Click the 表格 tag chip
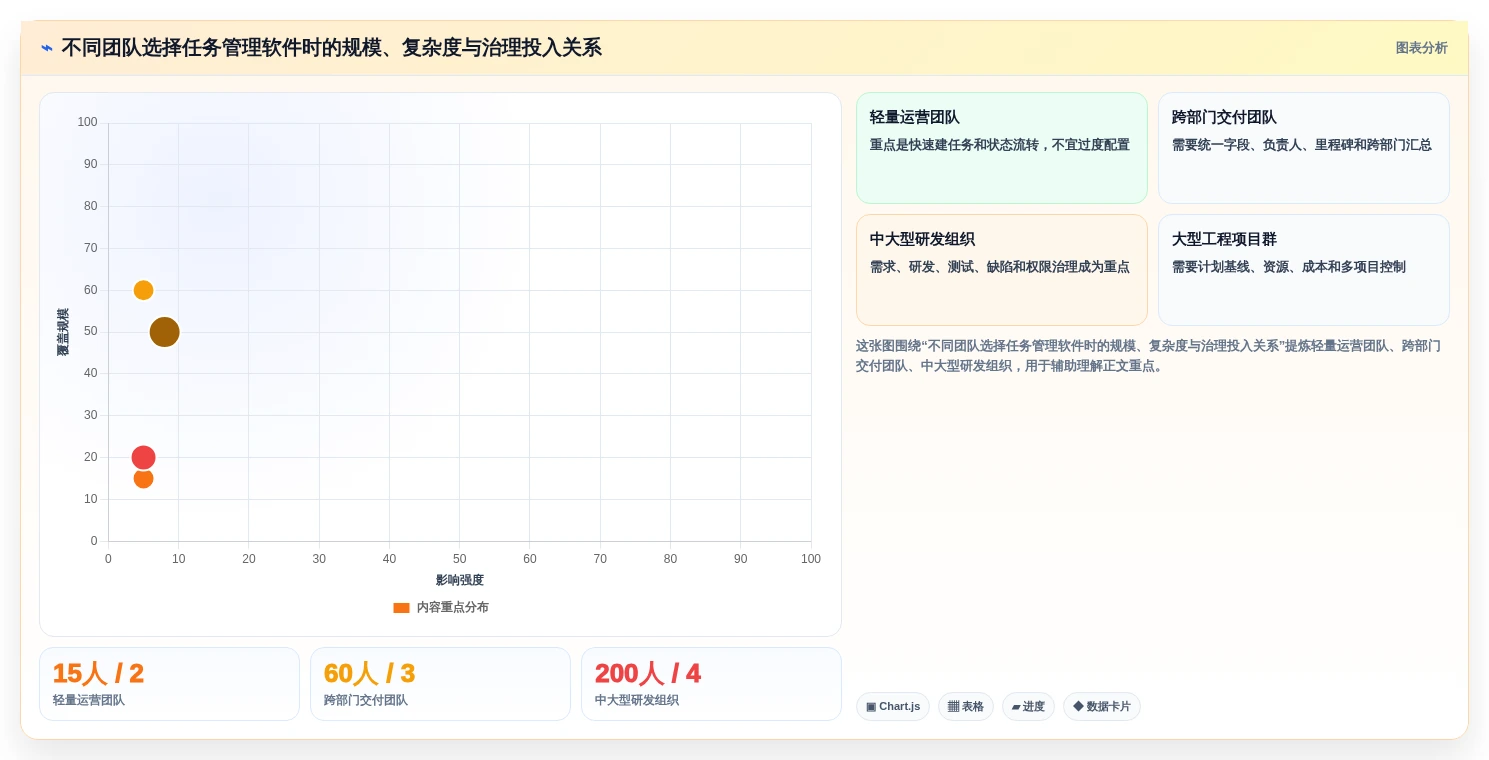 [x=966, y=707]
